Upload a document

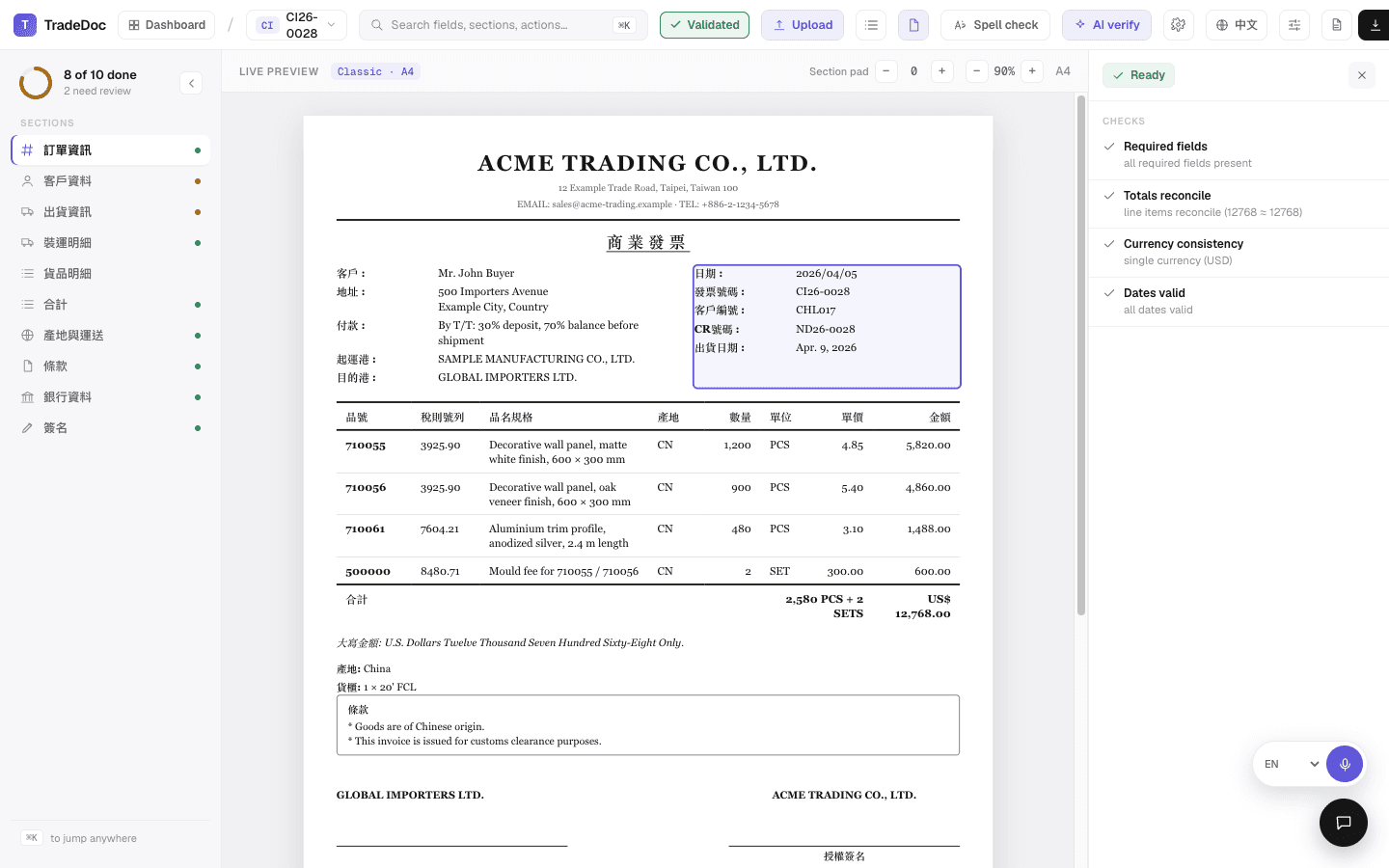(803, 25)
